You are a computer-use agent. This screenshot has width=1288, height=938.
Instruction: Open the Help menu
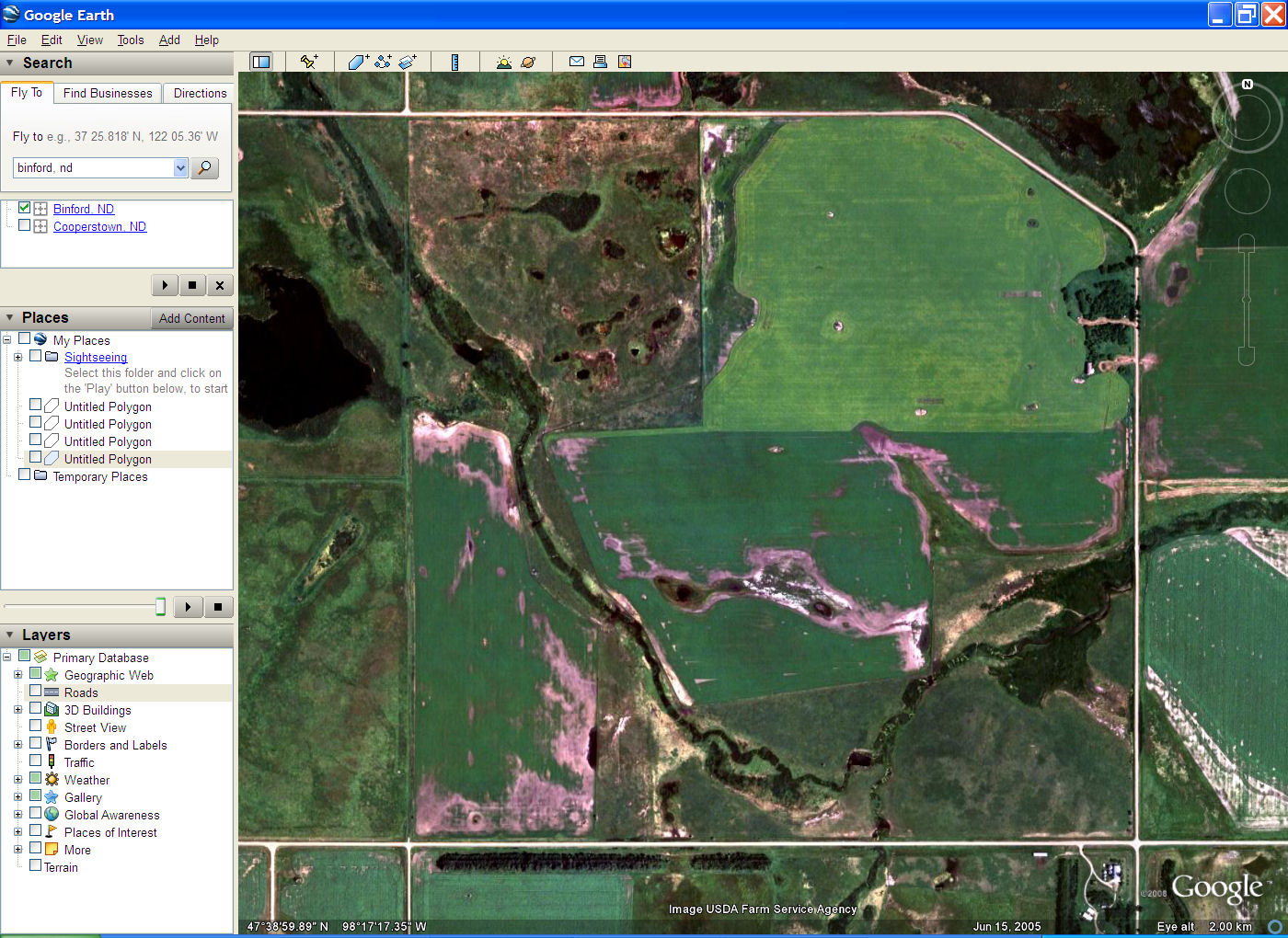click(x=207, y=40)
